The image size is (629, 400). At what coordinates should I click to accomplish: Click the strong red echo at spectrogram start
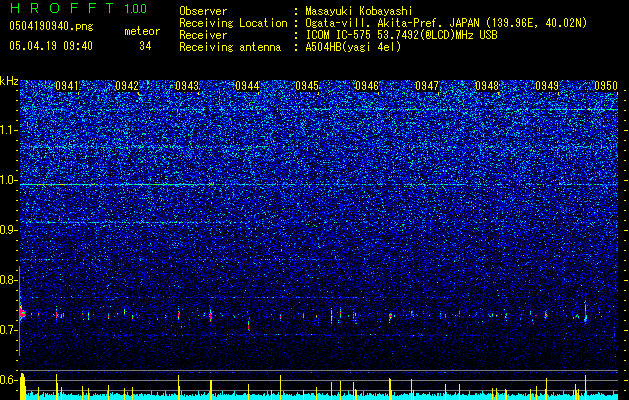pos(22,313)
